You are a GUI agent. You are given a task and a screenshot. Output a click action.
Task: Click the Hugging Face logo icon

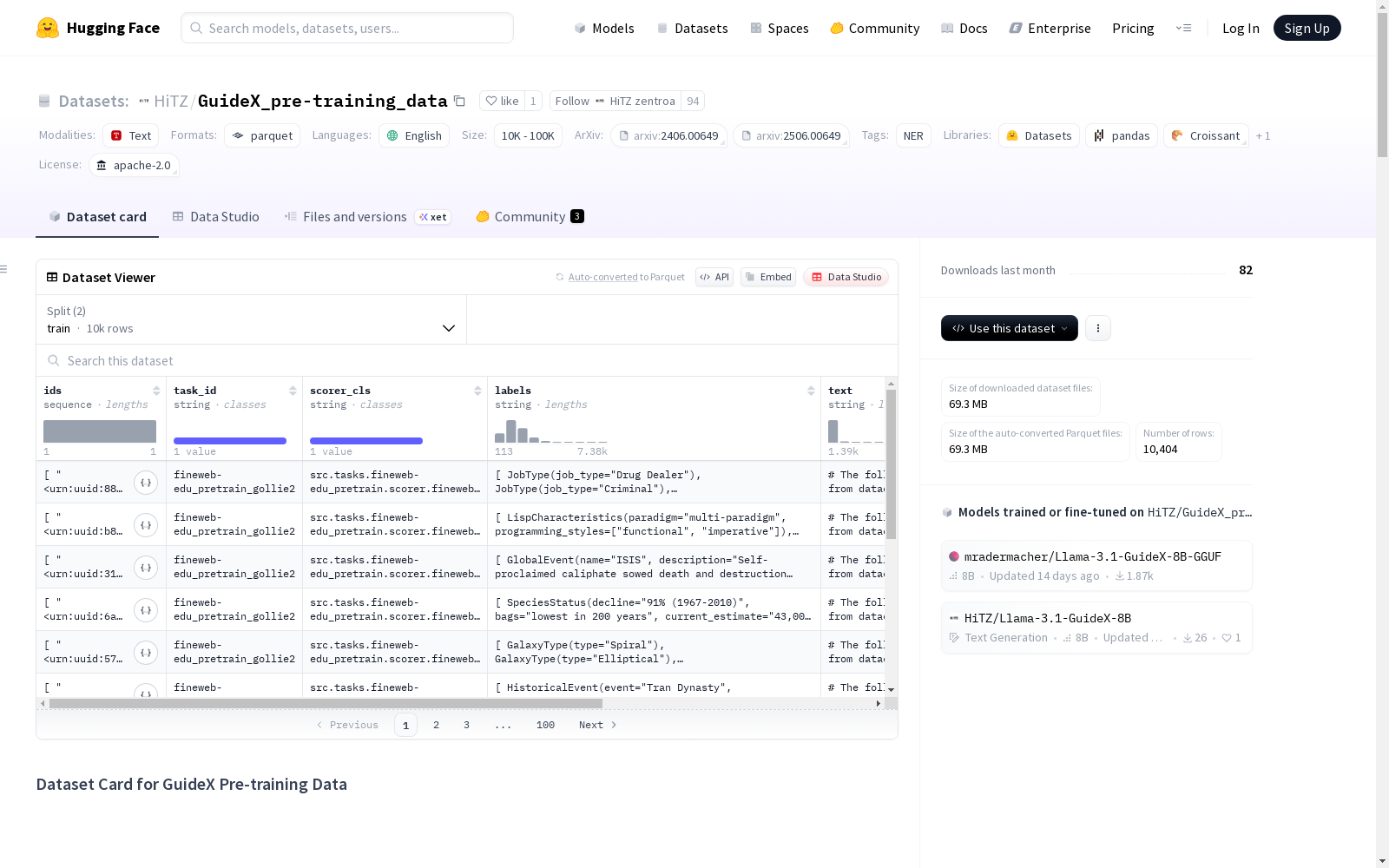pyautogui.click(x=48, y=28)
